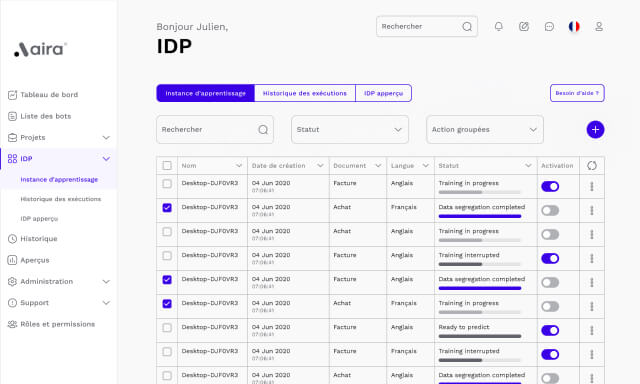This screenshot has width=640, height=384.
Task: Enable activation for Achat Français Training in progress
Action: (x=550, y=306)
